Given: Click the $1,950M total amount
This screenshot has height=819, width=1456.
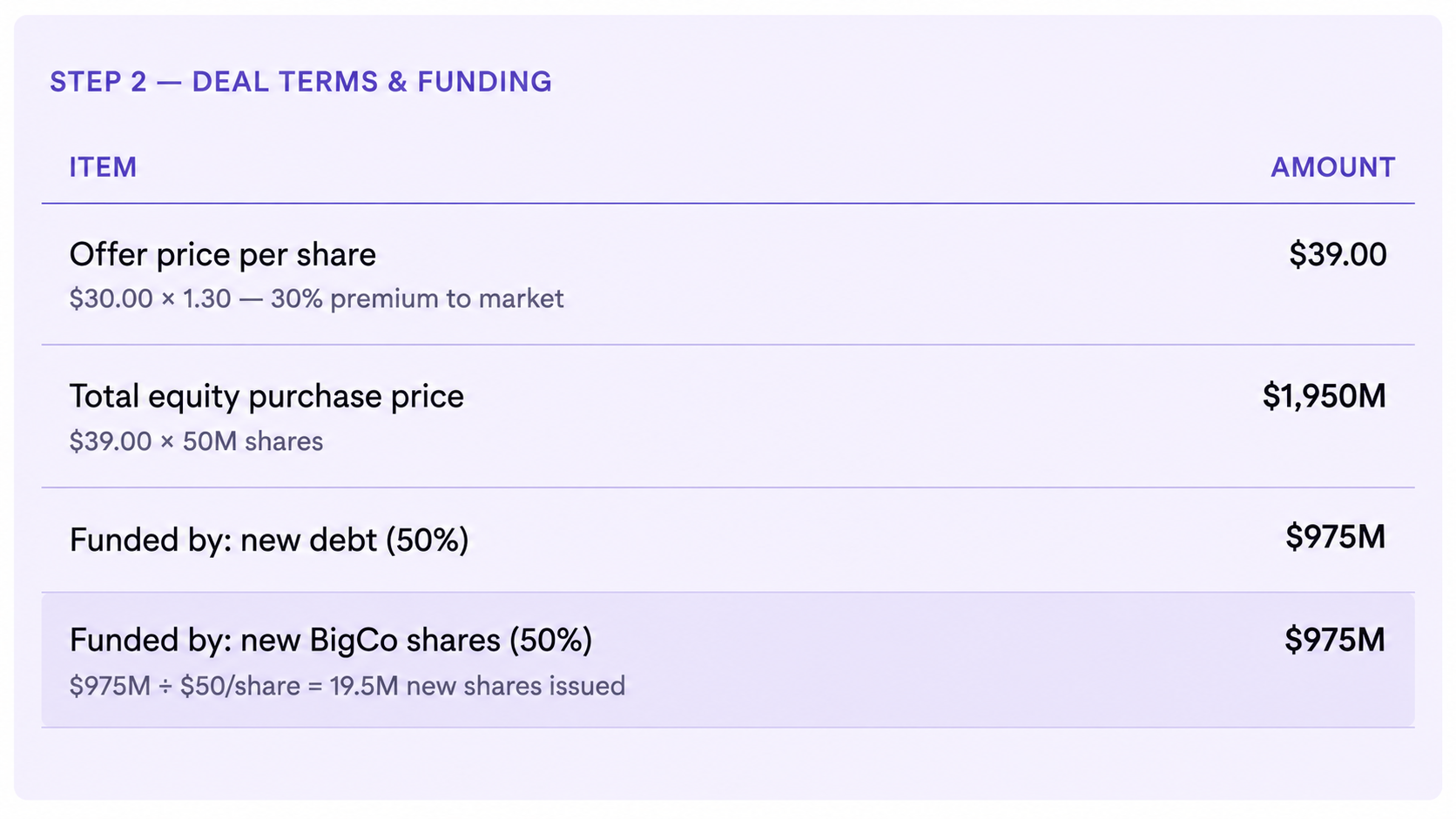Looking at the screenshot, I should coord(1324,397).
